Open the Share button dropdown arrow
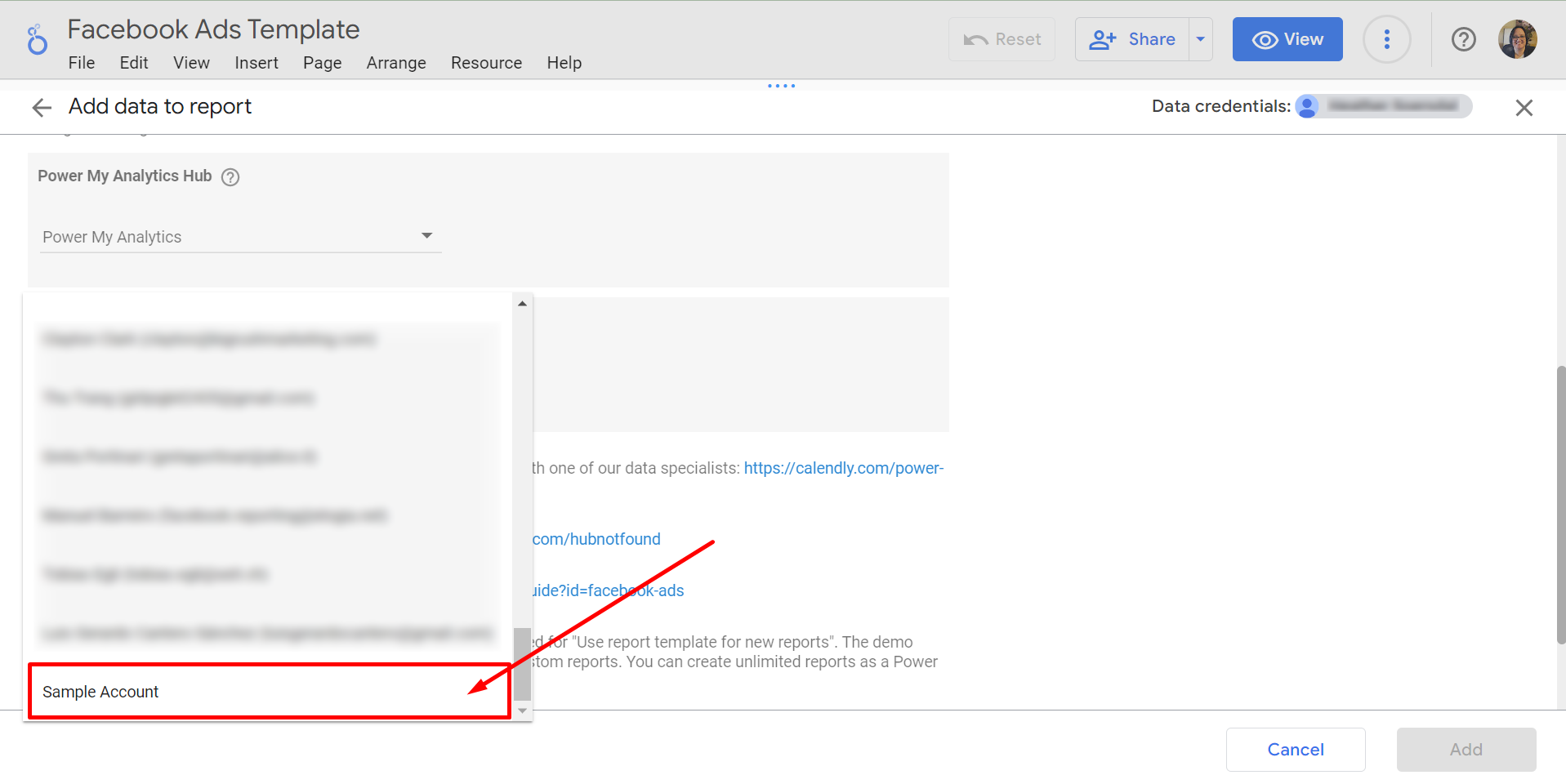1566x784 pixels. coord(1200,39)
